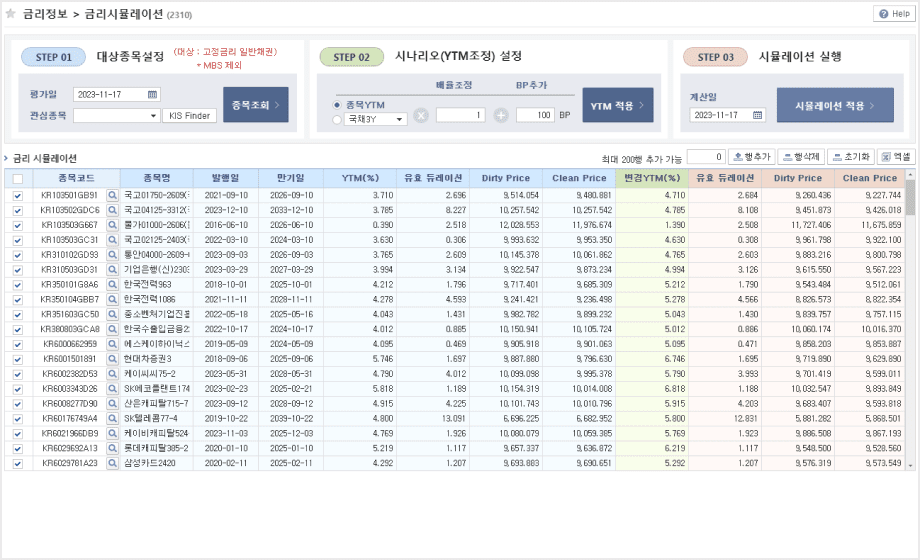The image size is (920, 560).
Task: Uncheck the row checkbox for KR103501GB91
Action: 18,195
